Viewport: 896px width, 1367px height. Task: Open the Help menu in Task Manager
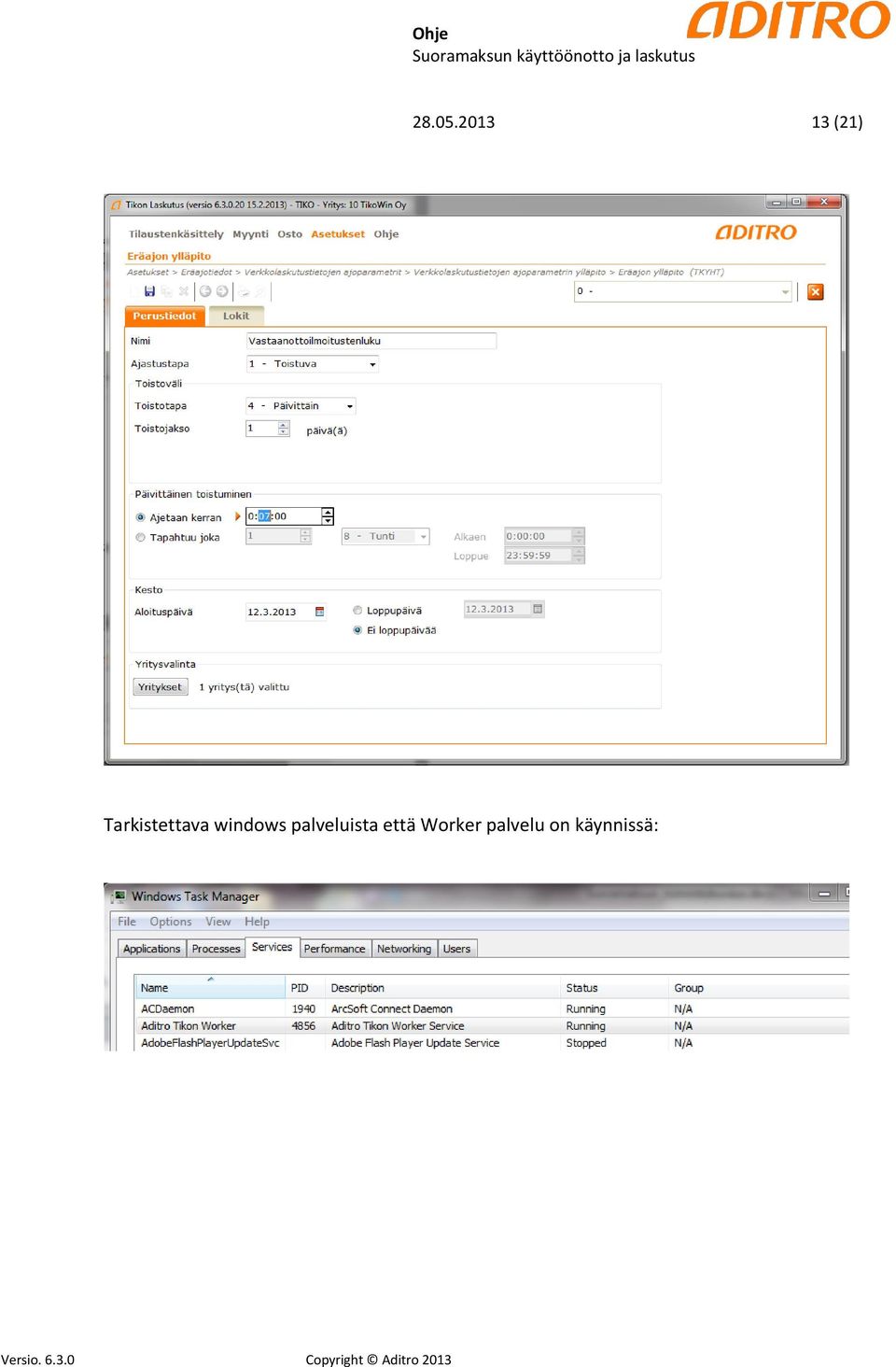[x=258, y=922]
